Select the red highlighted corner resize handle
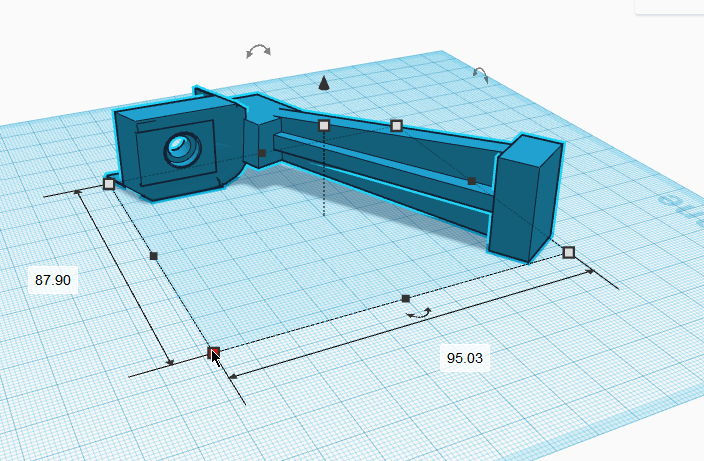This screenshot has height=461, width=704. click(214, 353)
